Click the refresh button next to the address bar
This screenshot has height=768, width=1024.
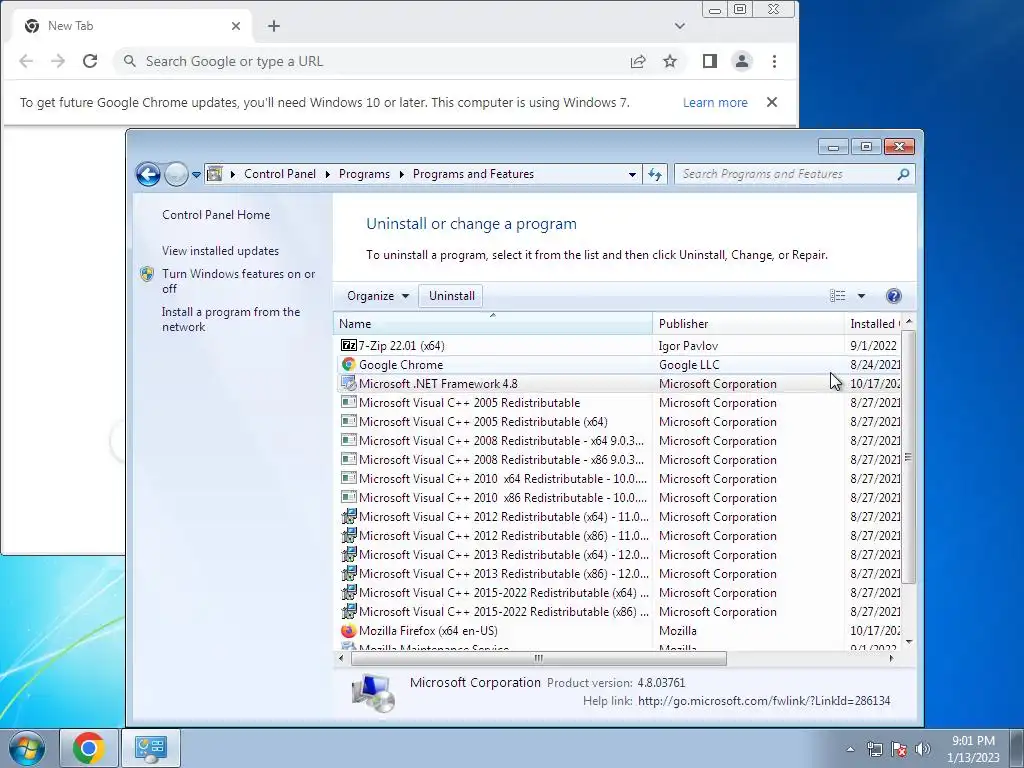[655, 174]
